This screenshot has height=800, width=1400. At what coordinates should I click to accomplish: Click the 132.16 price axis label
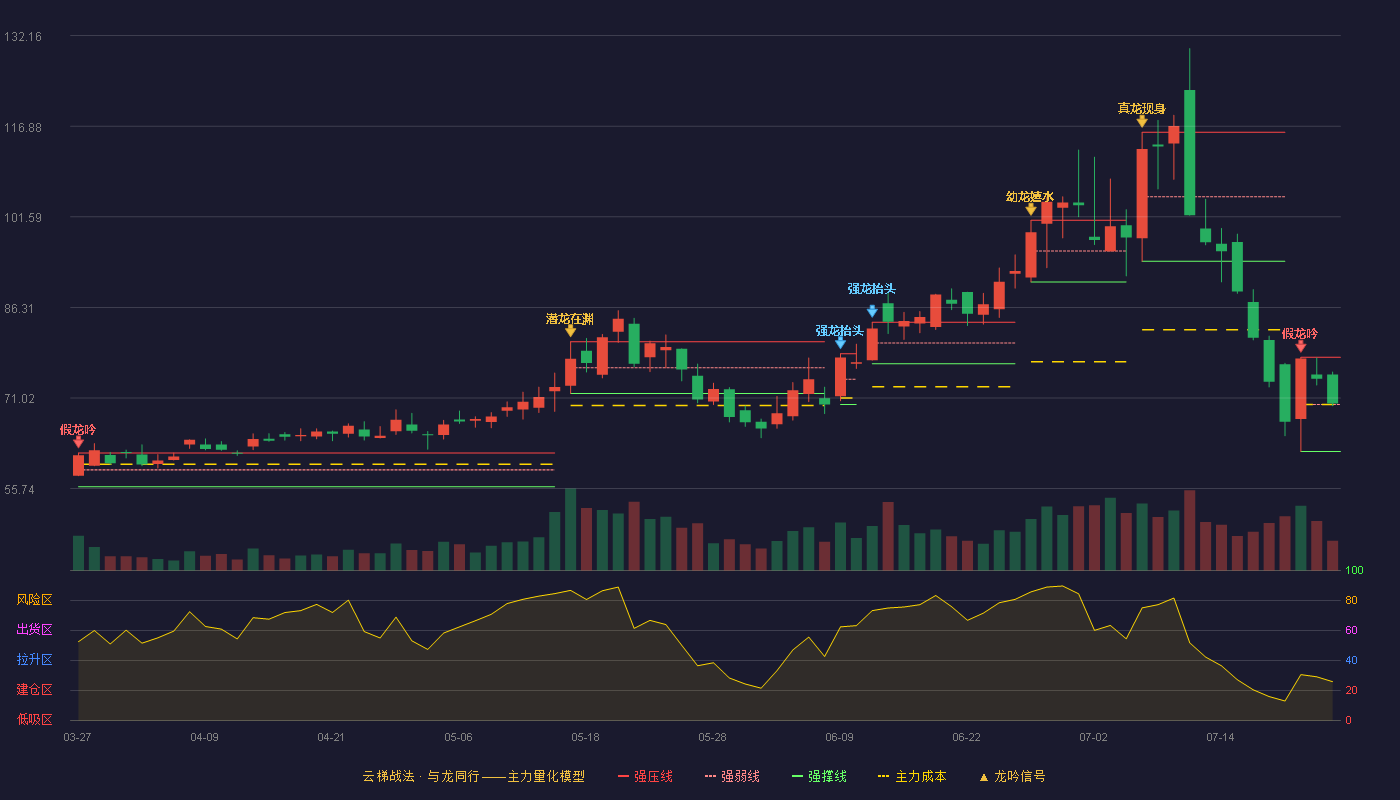pos(23,36)
